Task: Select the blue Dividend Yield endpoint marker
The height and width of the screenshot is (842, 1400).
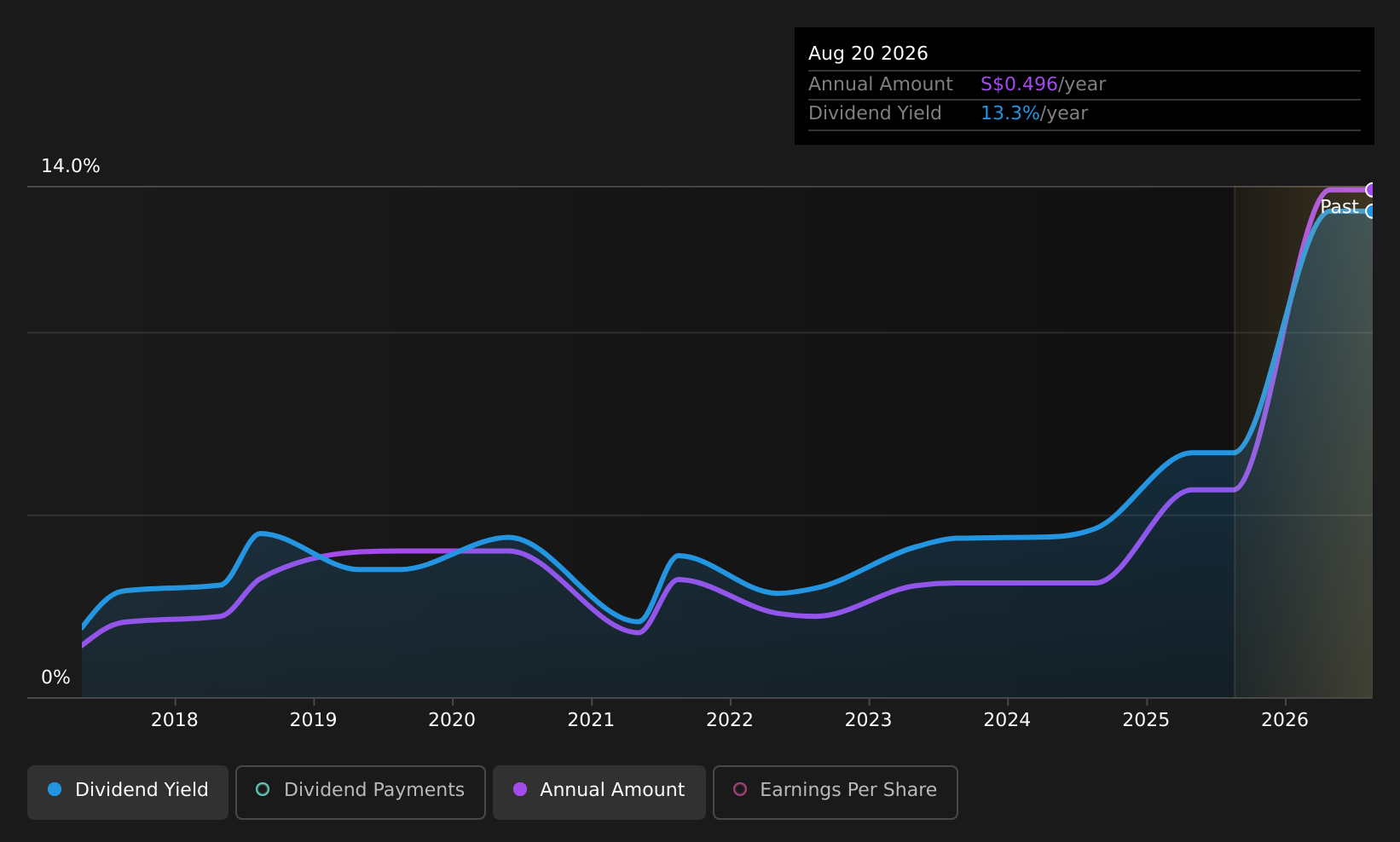Action: 1371,211
